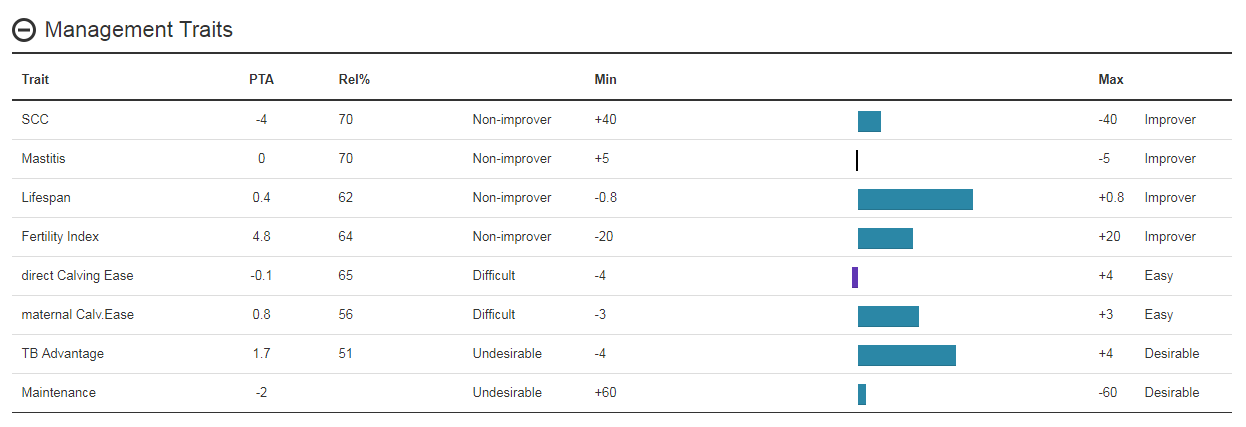Click the Rel% column header
Screen dimensions: 1246x427
(x=355, y=80)
